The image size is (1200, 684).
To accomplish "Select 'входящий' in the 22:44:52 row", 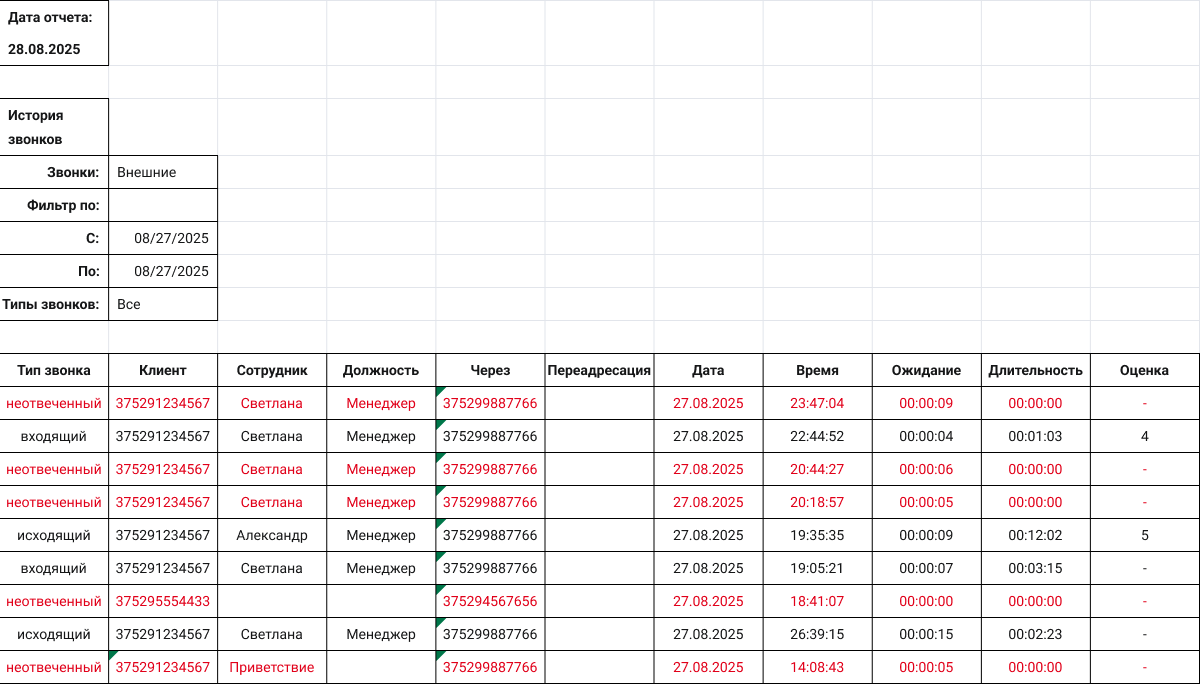I will click(54, 436).
